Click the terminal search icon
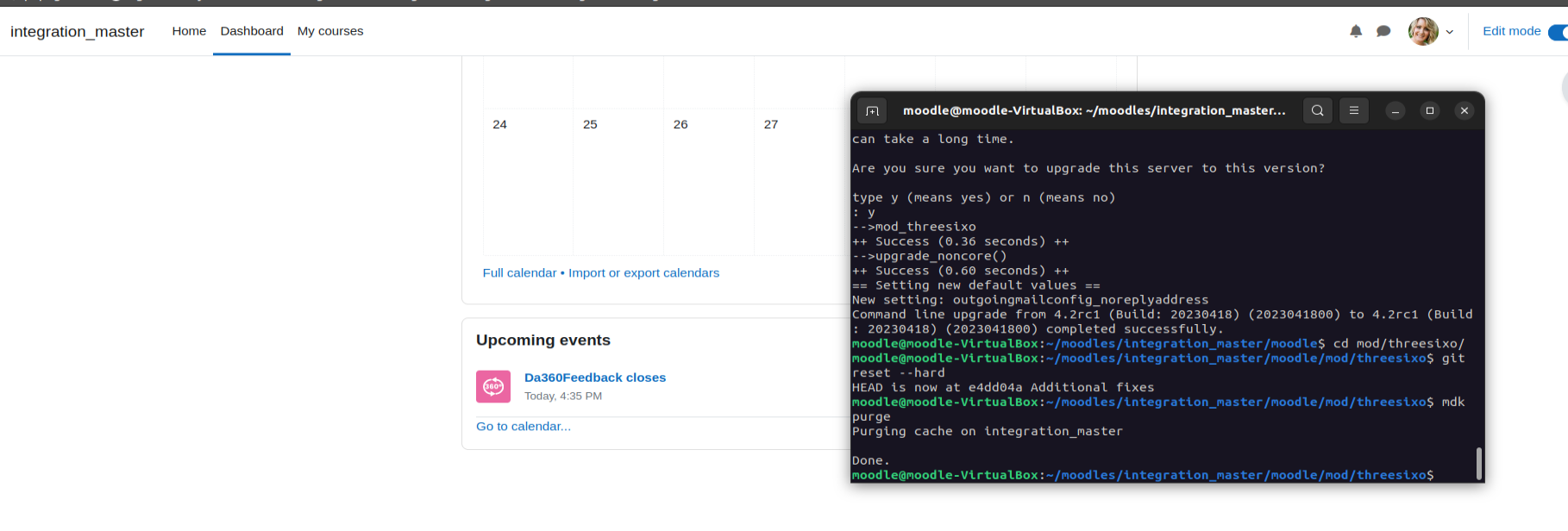 point(1318,110)
